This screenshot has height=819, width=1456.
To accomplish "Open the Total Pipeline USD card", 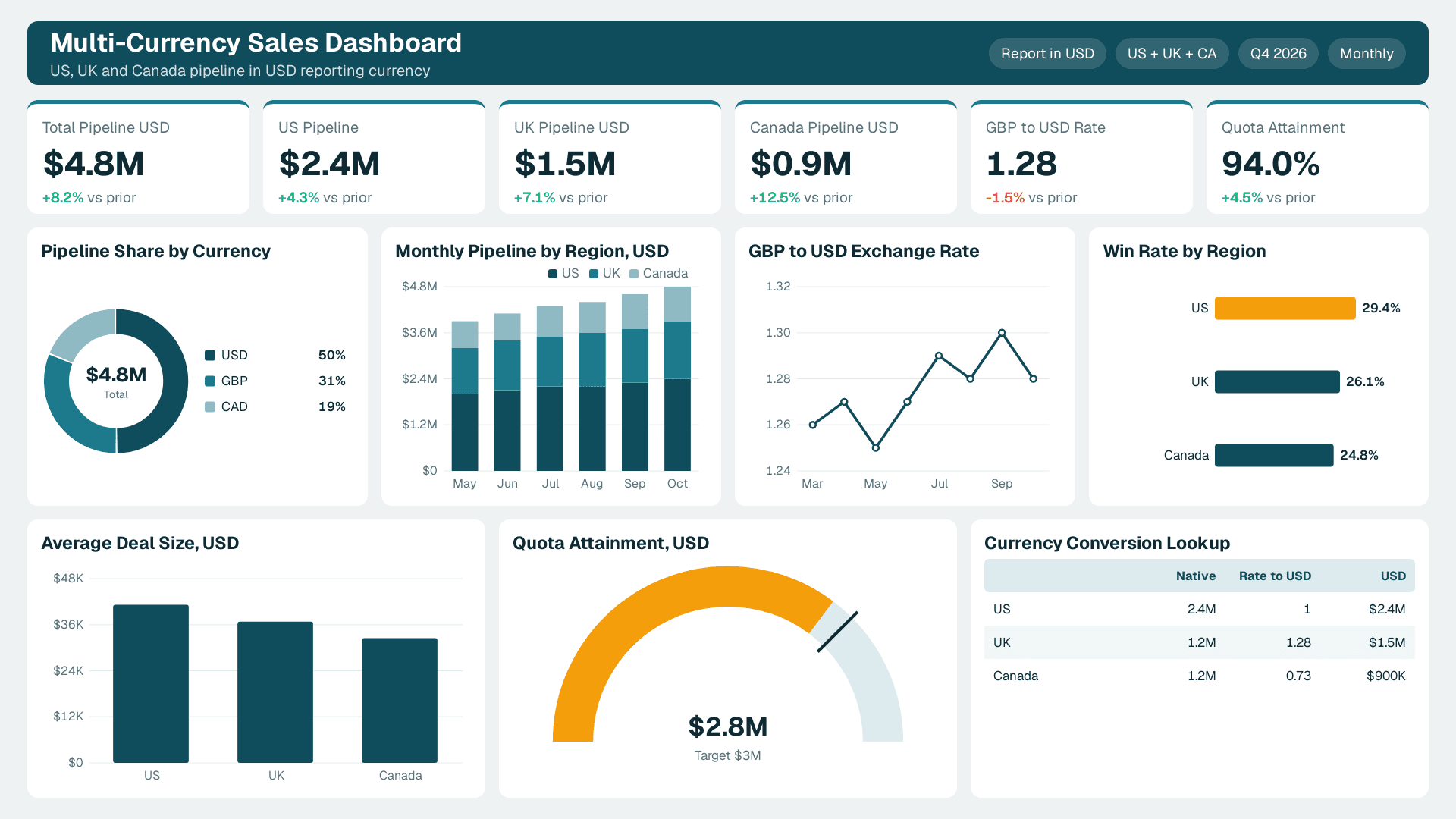I will 138,158.
